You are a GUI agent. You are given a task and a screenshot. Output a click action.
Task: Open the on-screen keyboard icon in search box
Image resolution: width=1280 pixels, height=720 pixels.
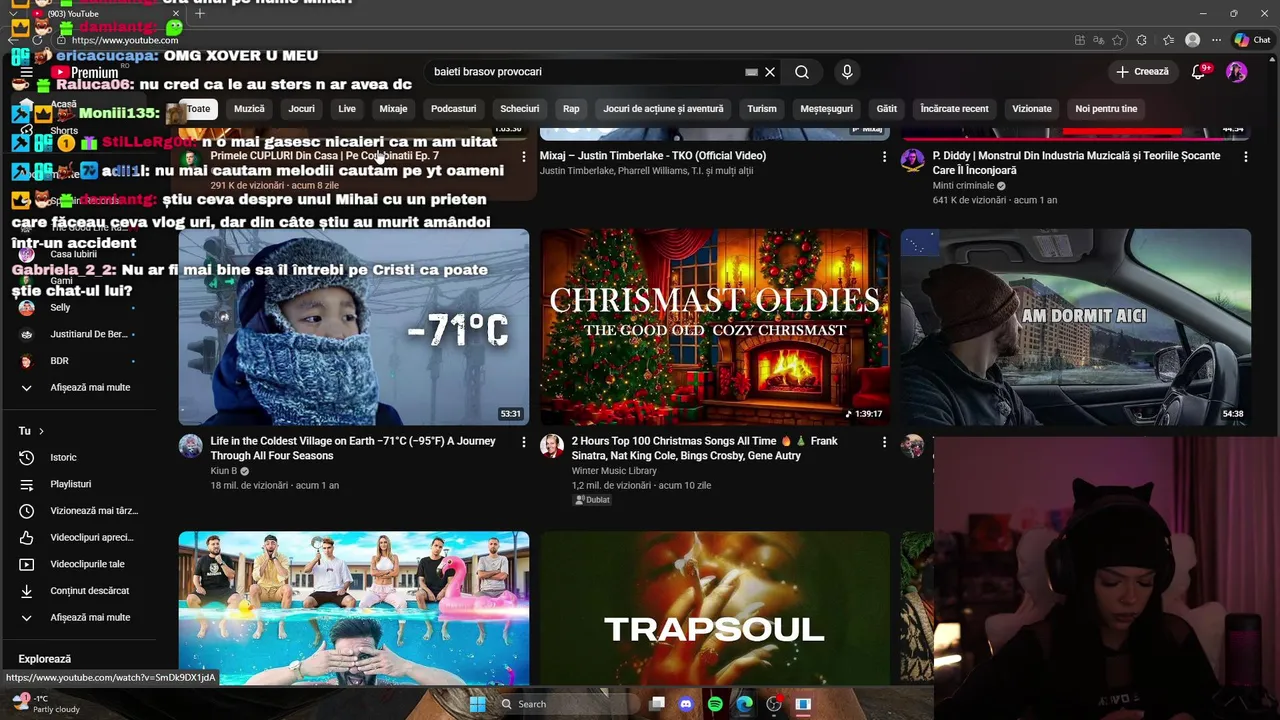click(751, 72)
